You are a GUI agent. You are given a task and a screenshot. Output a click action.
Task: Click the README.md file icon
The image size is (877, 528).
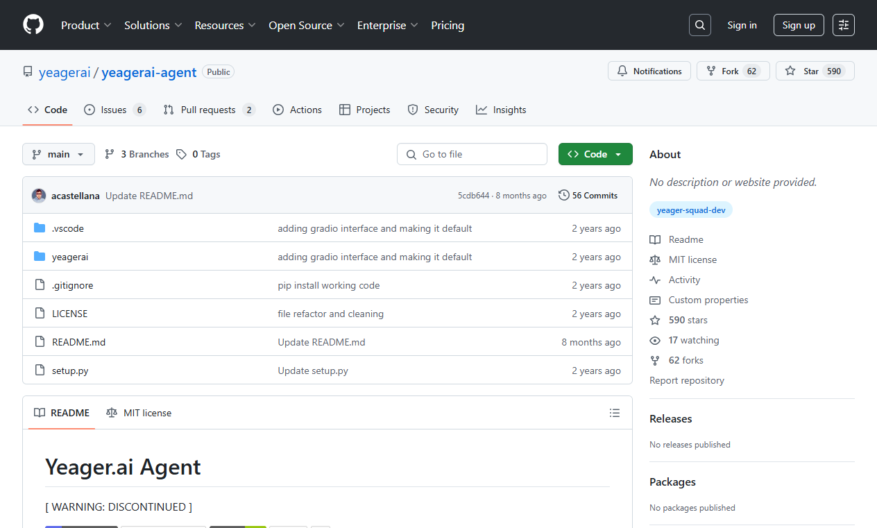click(x=40, y=341)
